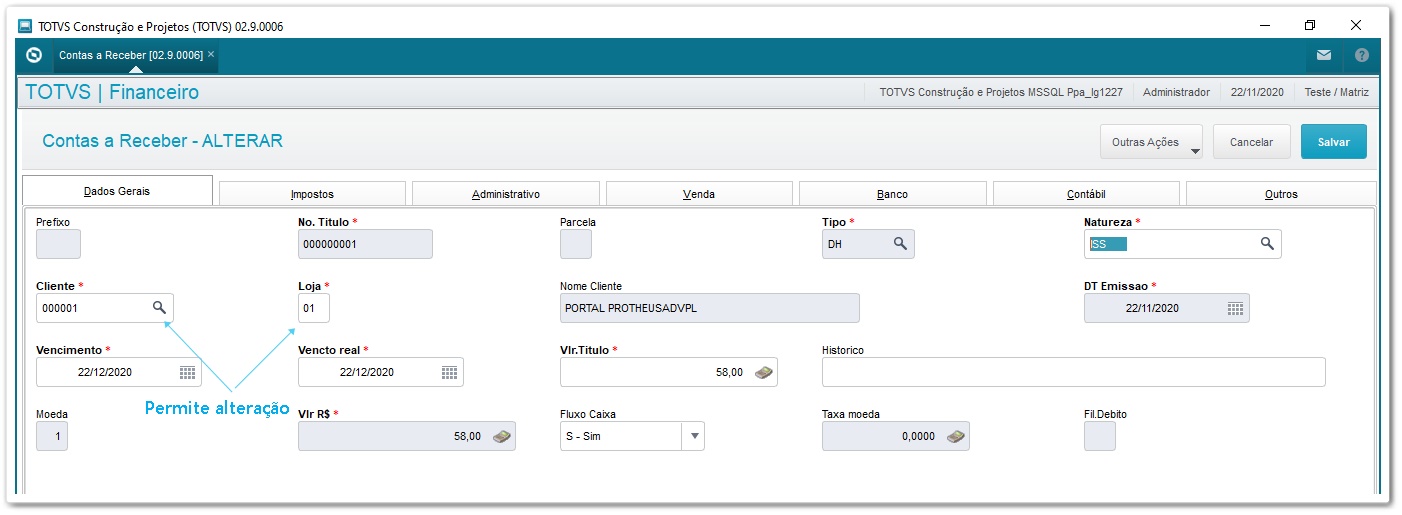Open Vencimento calendar picker icon
Viewport: 1402px width, 515px height.
(x=187, y=372)
